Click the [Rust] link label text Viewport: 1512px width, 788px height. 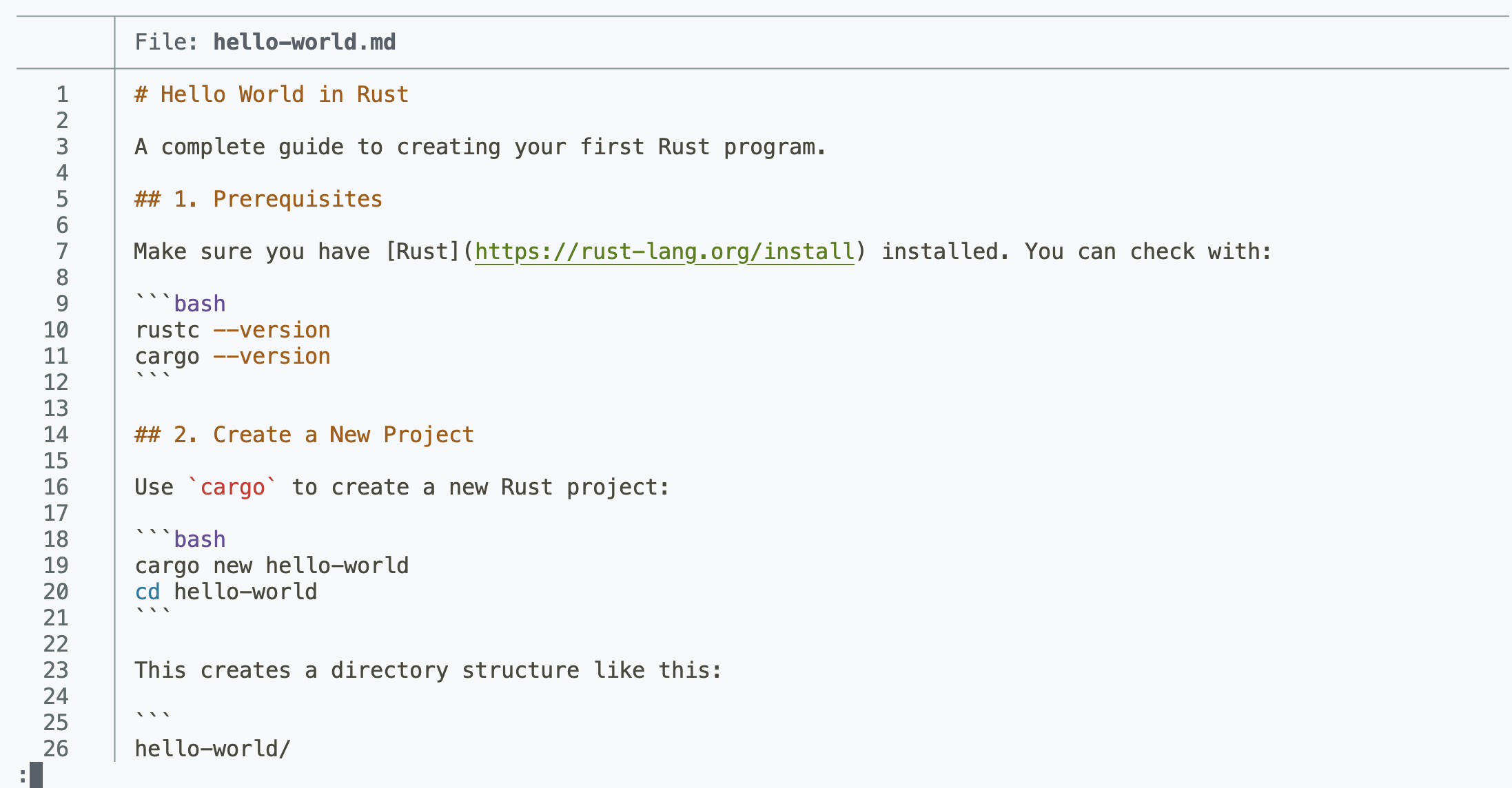423,251
